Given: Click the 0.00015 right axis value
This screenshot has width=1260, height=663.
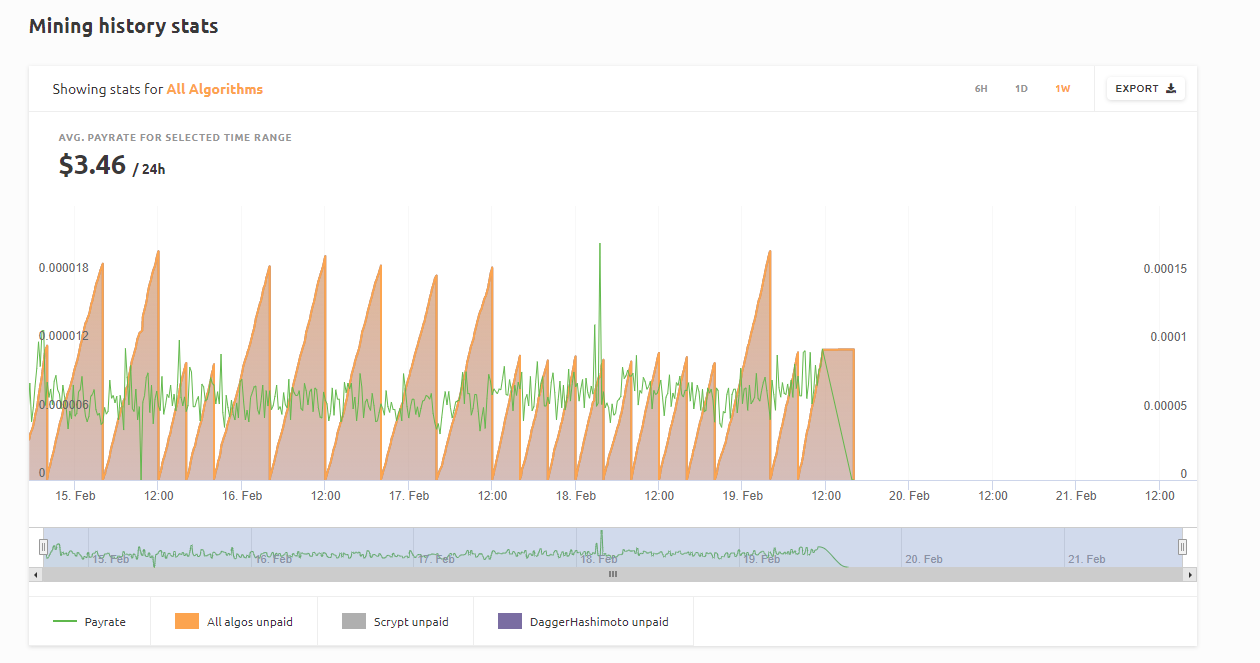Looking at the screenshot, I should (x=1165, y=269).
